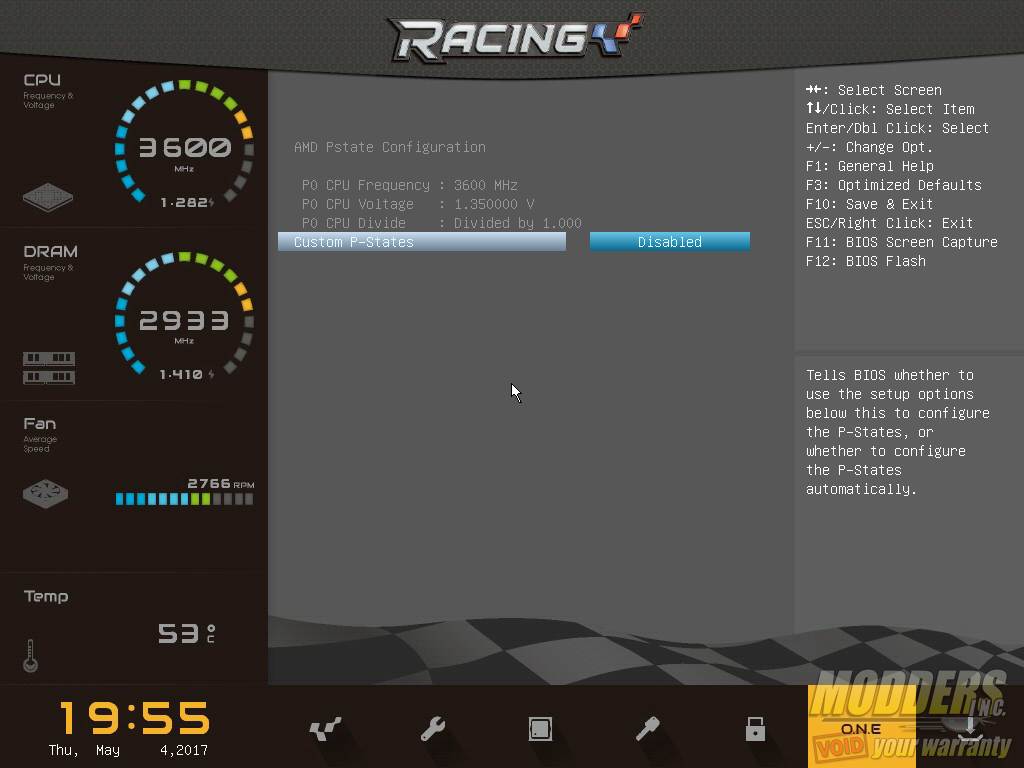Click the CPU voltage reading 1.282
1024x768 pixels.
(187, 202)
